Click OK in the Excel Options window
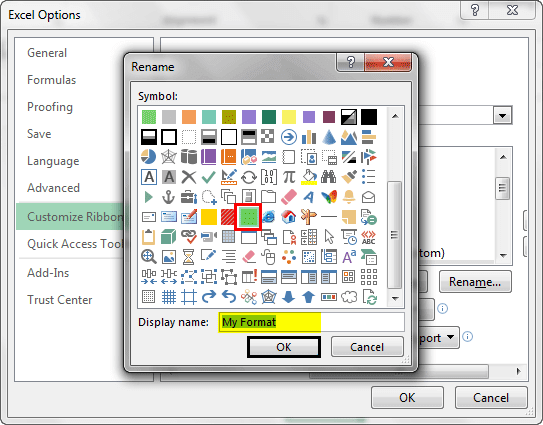Image resolution: width=543 pixels, height=425 pixels. coord(407,398)
